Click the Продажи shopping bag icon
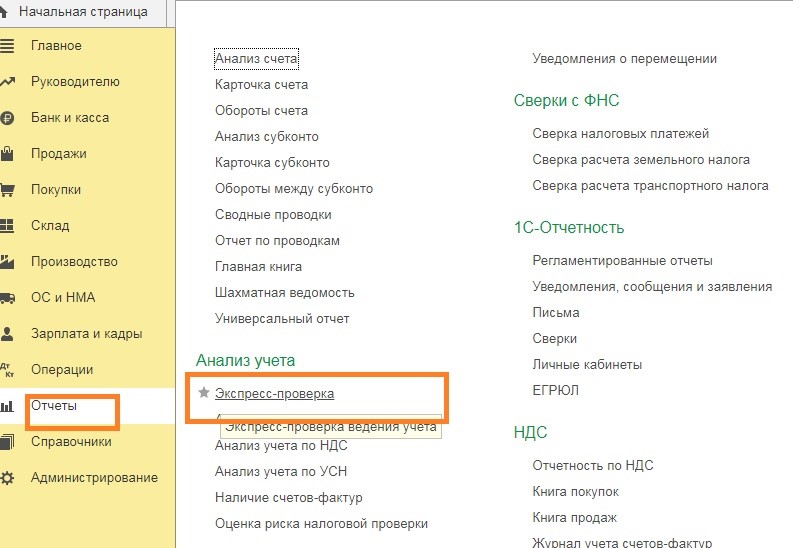 [x=7, y=154]
